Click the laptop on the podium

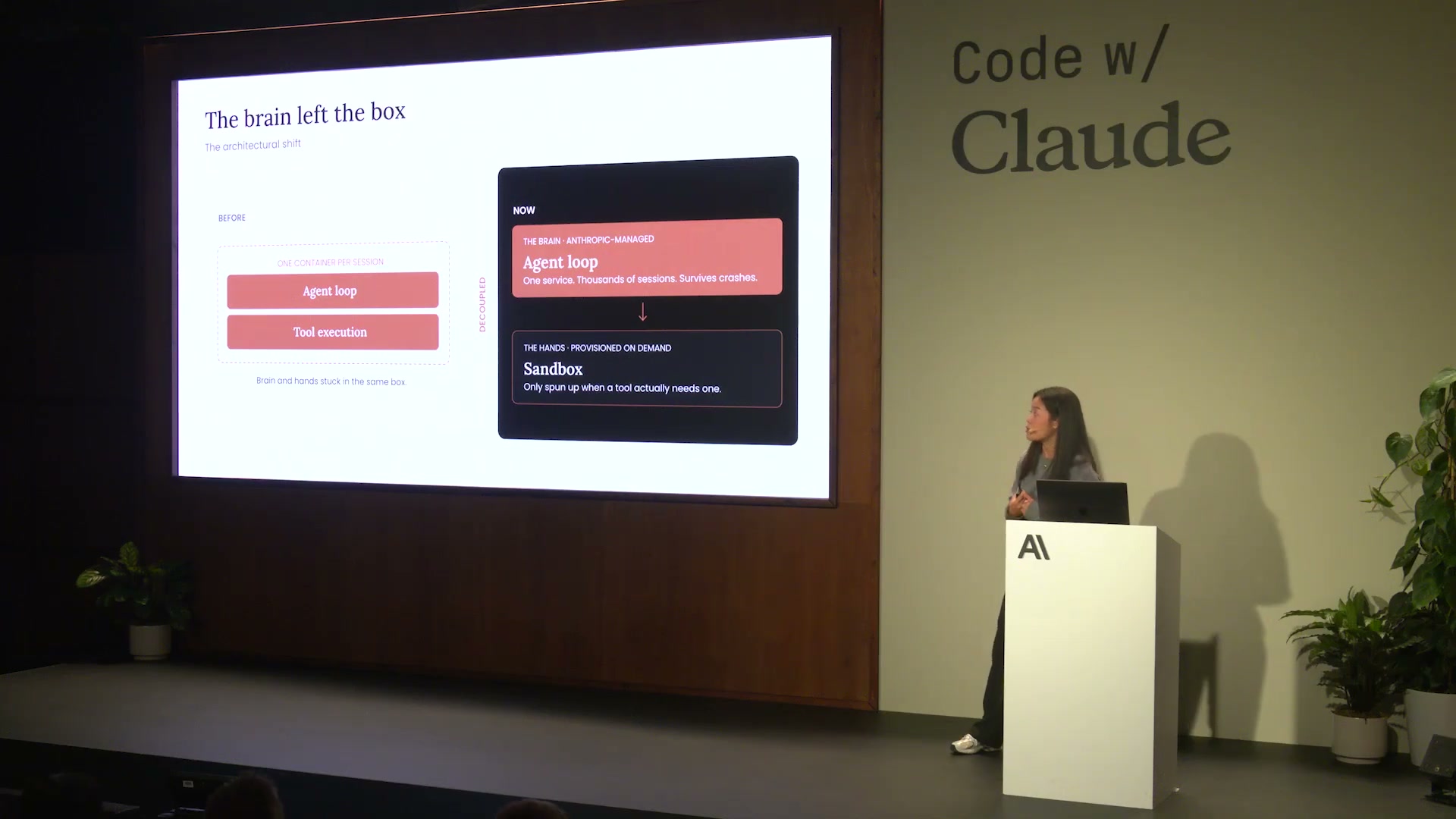click(1082, 502)
